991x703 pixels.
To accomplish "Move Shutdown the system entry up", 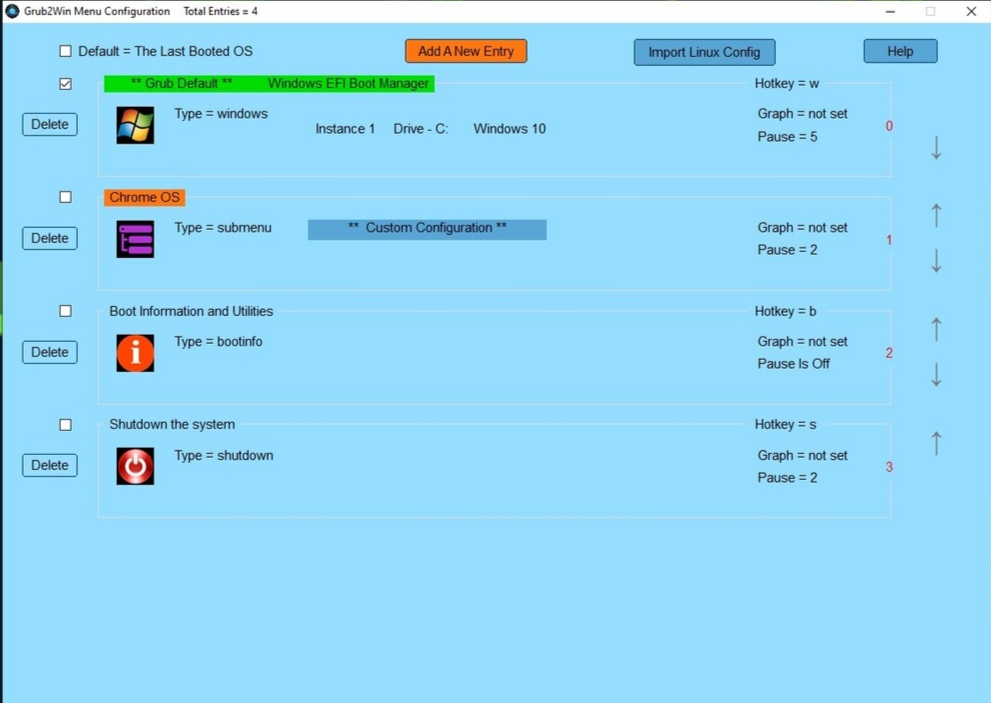I will pyautogui.click(x=936, y=443).
